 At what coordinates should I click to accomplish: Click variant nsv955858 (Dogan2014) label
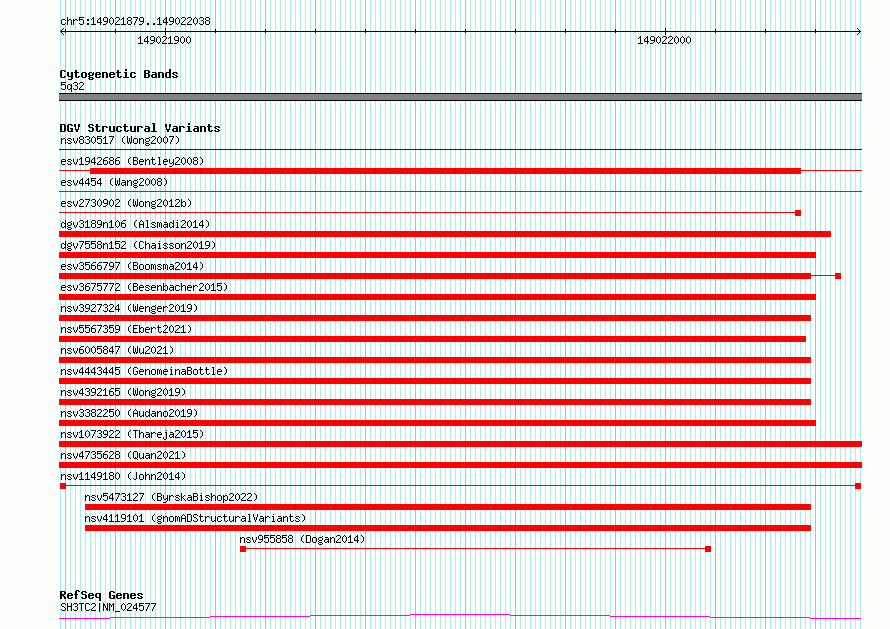click(302, 539)
